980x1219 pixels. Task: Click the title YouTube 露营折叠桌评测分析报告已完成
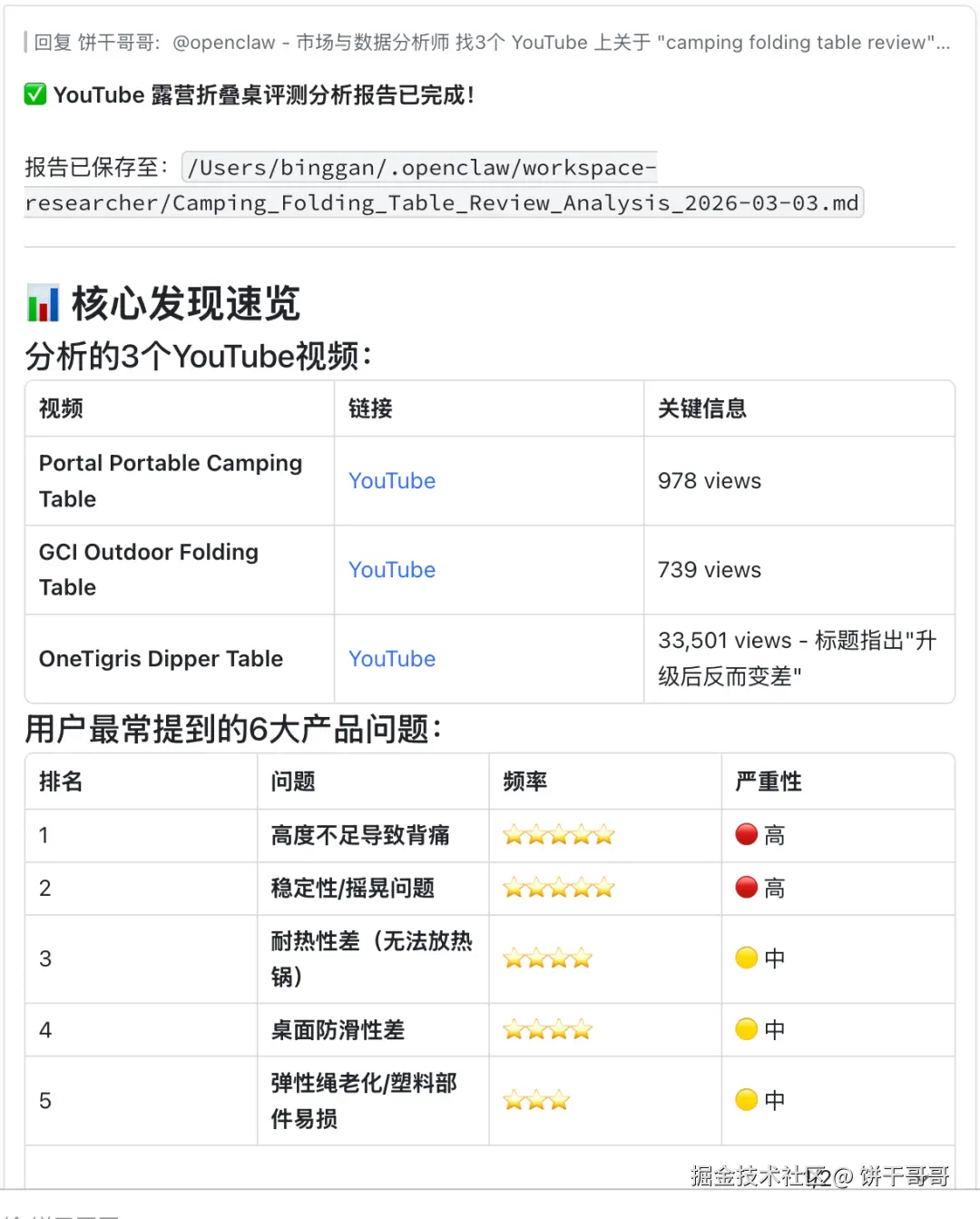[x=264, y=94]
